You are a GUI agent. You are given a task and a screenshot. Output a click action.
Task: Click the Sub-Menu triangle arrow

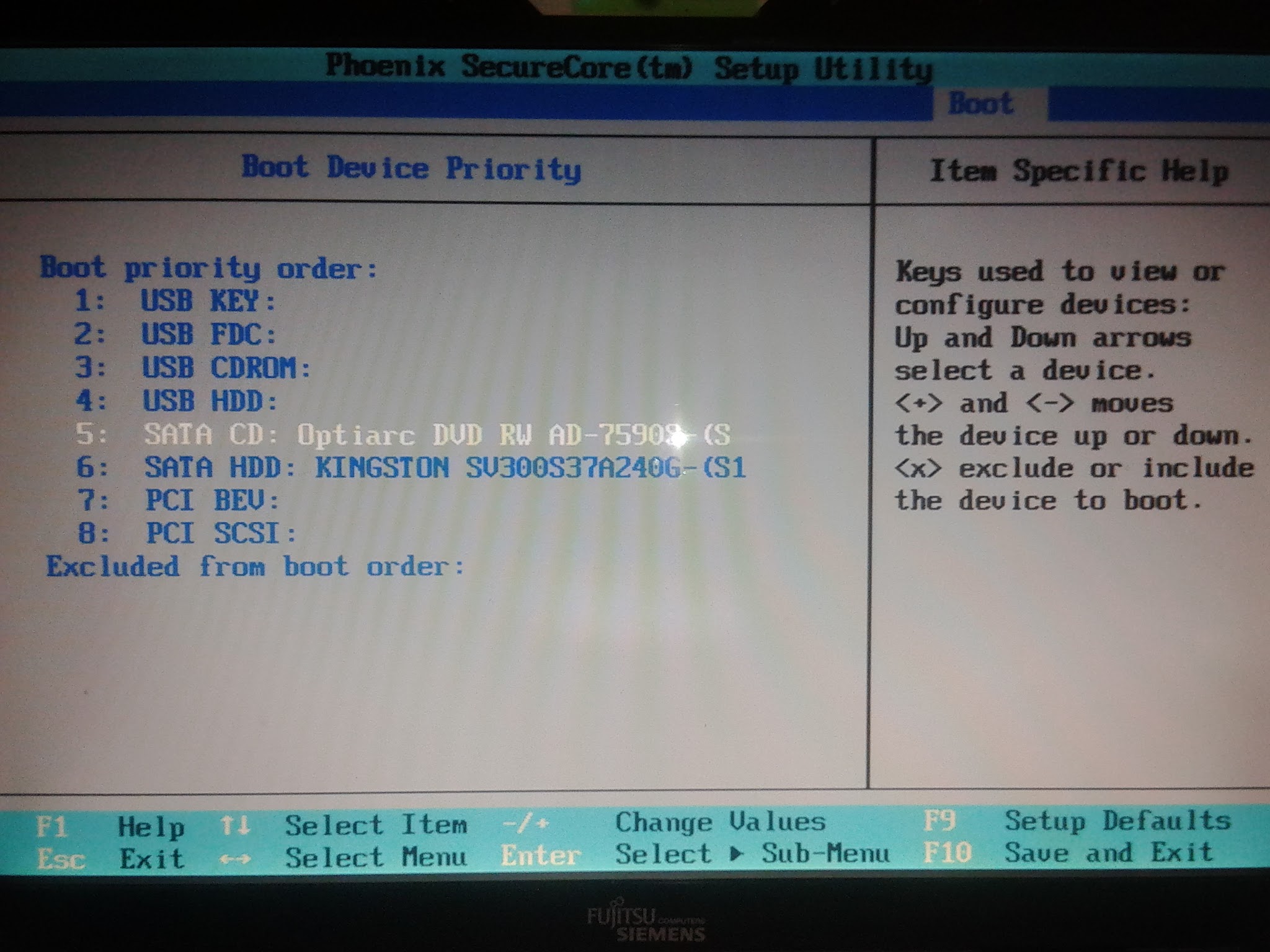[x=736, y=854]
